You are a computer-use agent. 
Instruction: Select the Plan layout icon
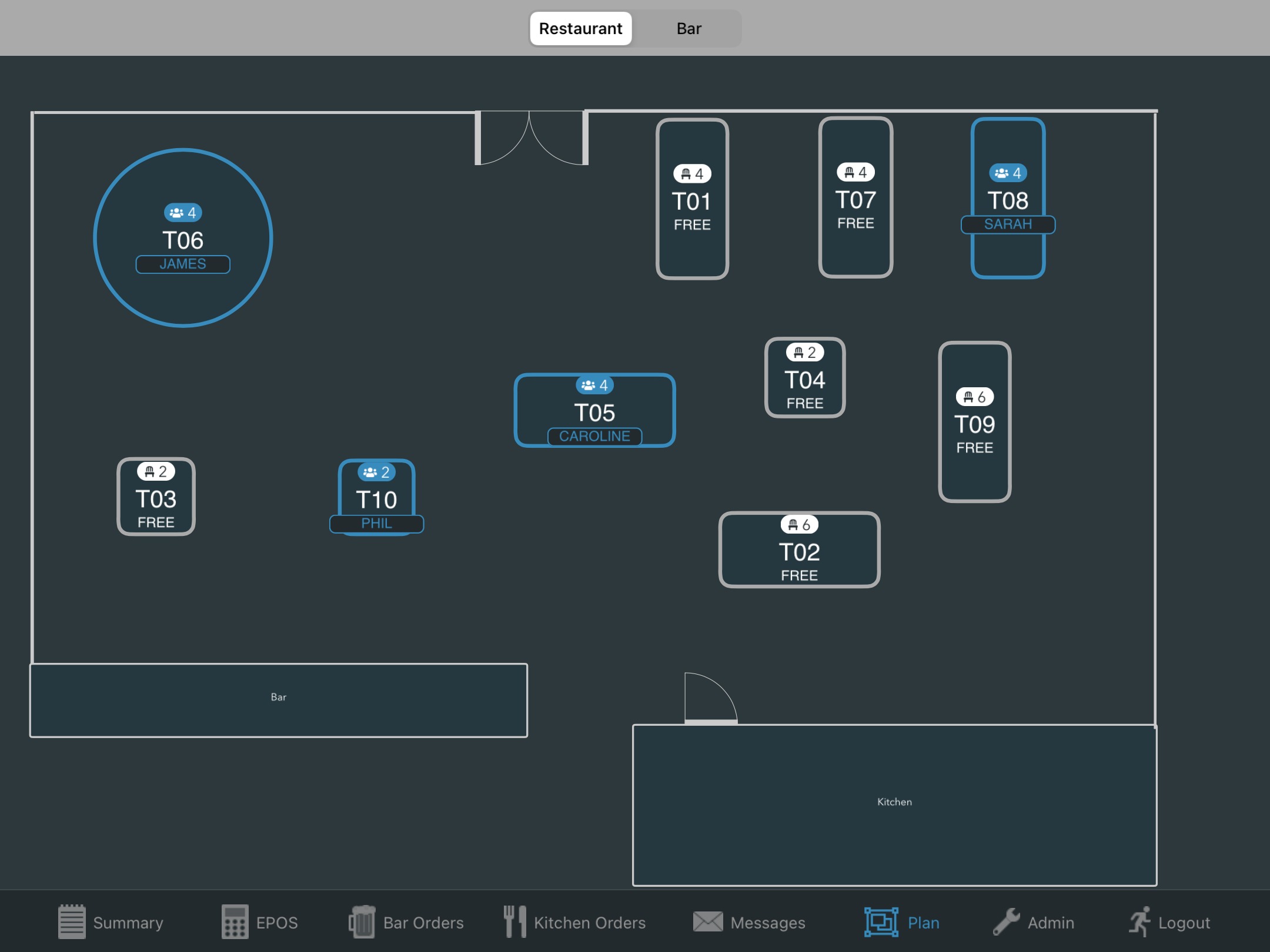pyautogui.click(x=881, y=921)
